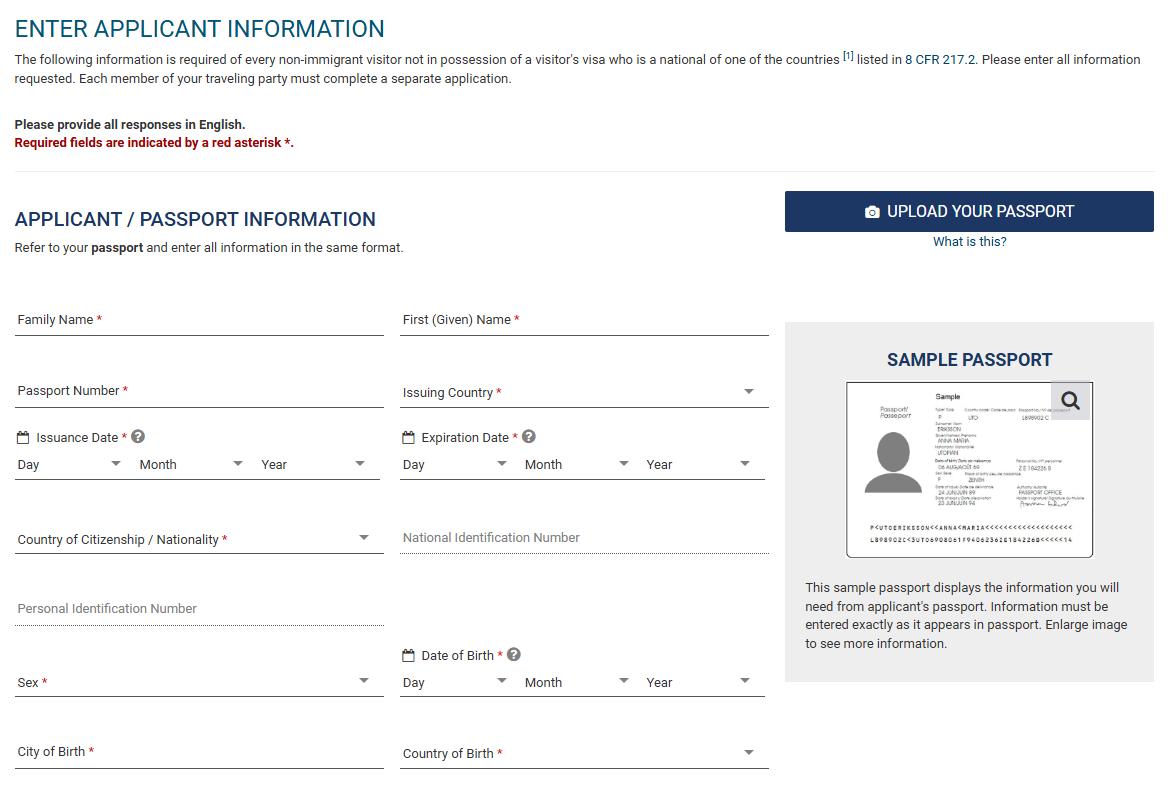This screenshot has width=1175, height=803.
Task: Open the [1] footnote link about listed countries
Action: pos(847,58)
